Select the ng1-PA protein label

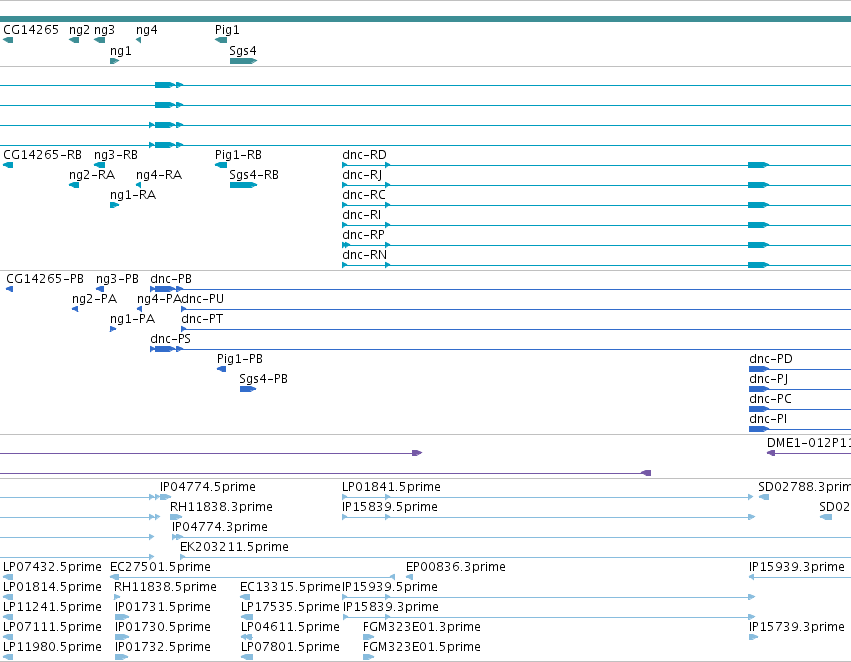(x=132, y=319)
